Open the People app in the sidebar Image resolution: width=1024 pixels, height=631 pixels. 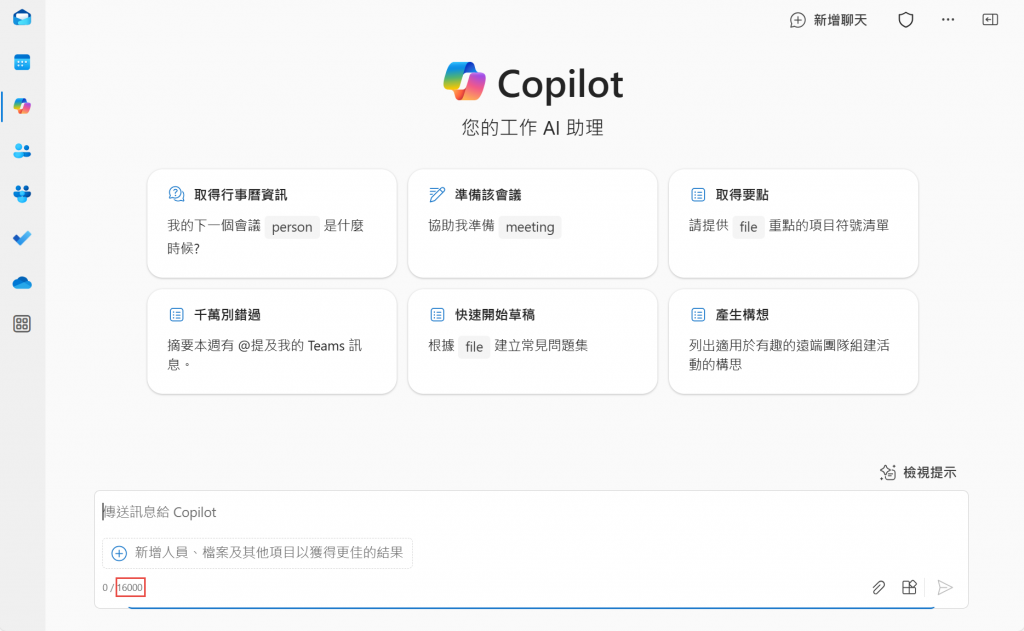tap(22, 150)
